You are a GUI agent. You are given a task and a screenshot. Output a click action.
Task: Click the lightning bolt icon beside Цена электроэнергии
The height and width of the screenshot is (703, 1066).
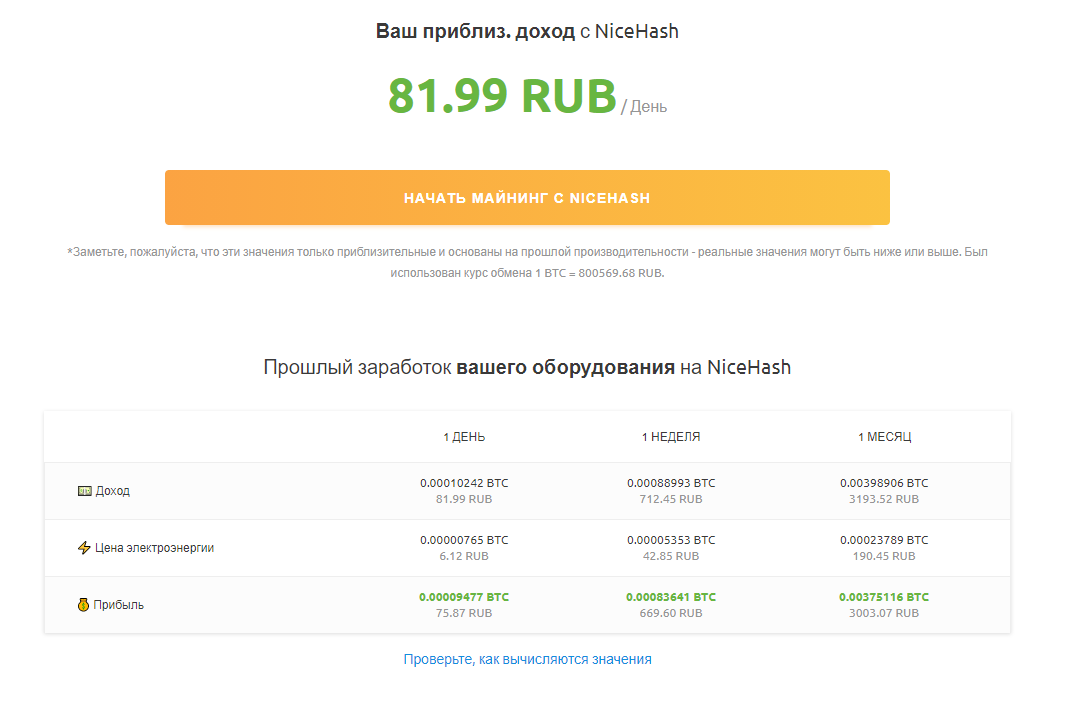[x=84, y=547]
